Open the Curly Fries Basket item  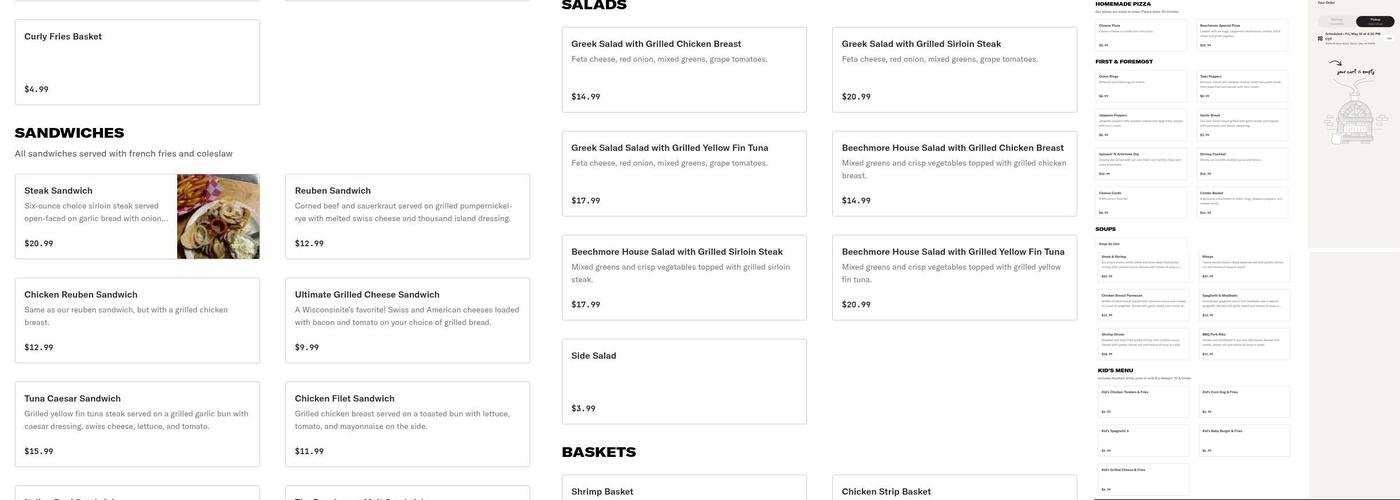tap(137, 62)
